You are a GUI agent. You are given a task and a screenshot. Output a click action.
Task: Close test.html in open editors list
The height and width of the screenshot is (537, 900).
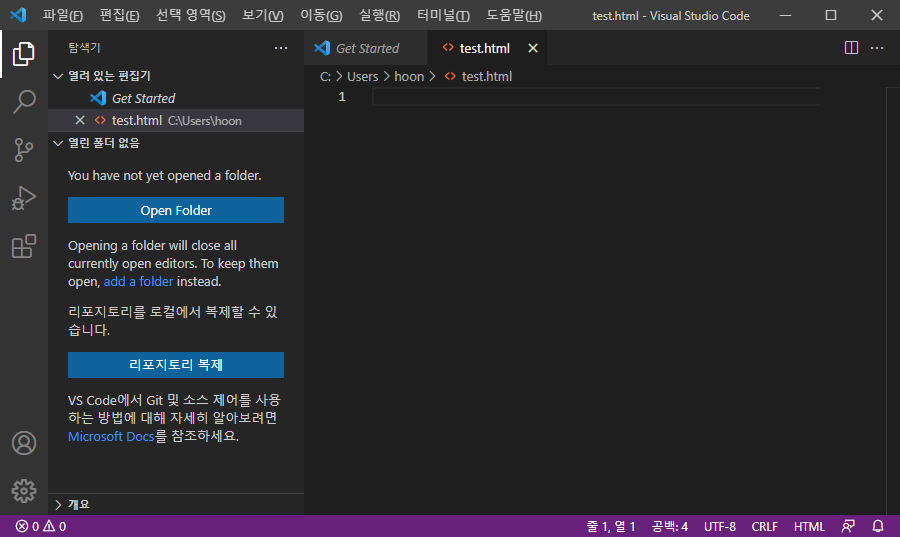(x=80, y=120)
